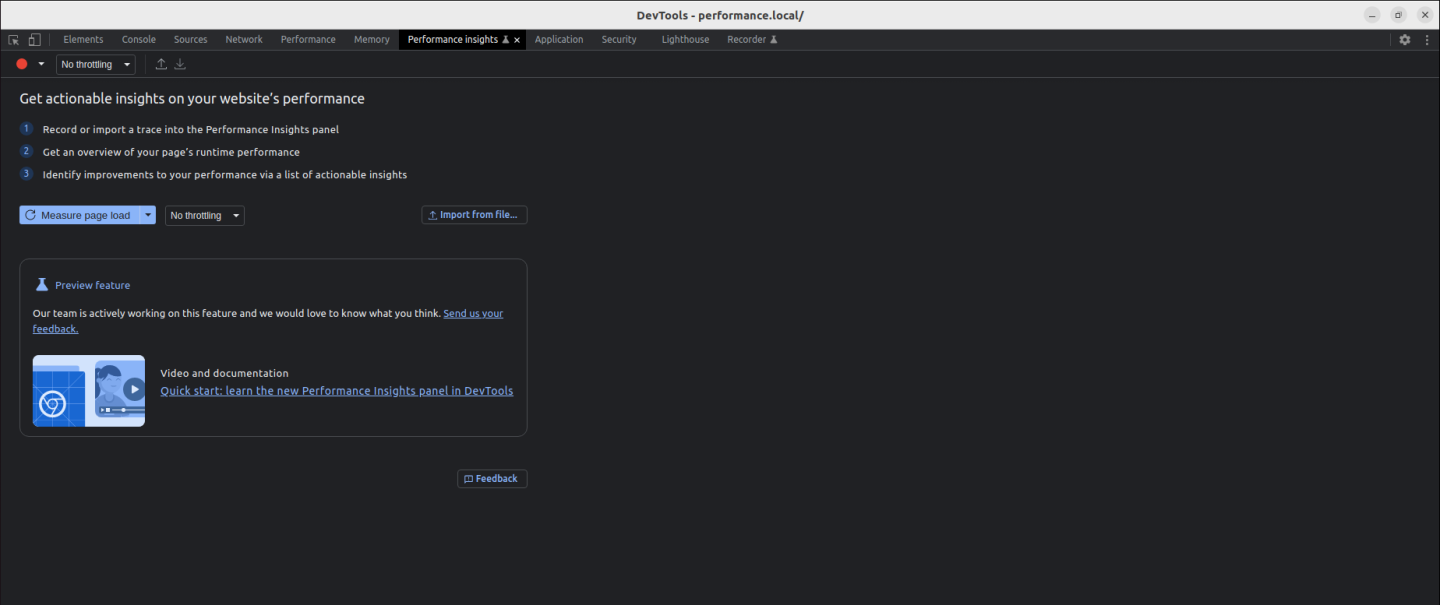Expand the arrow beside Measure page load

click(148, 215)
